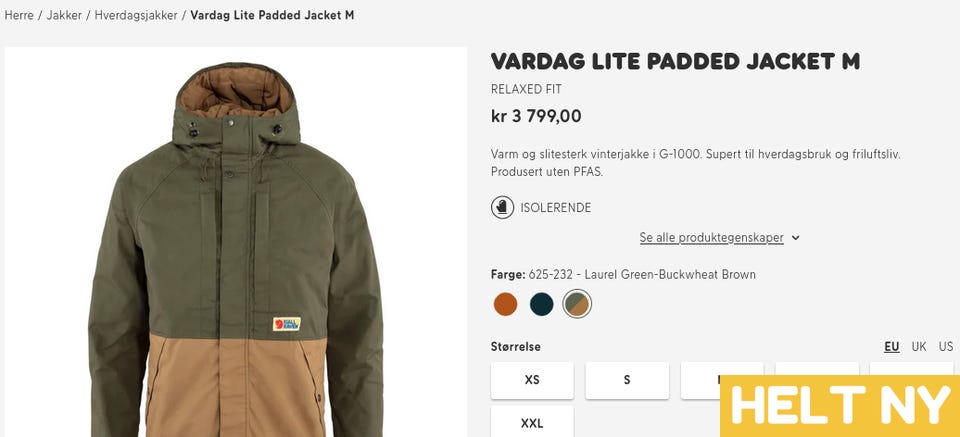Click the Fjällräven logo patch on the jacket

pyautogui.click(x=287, y=324)
